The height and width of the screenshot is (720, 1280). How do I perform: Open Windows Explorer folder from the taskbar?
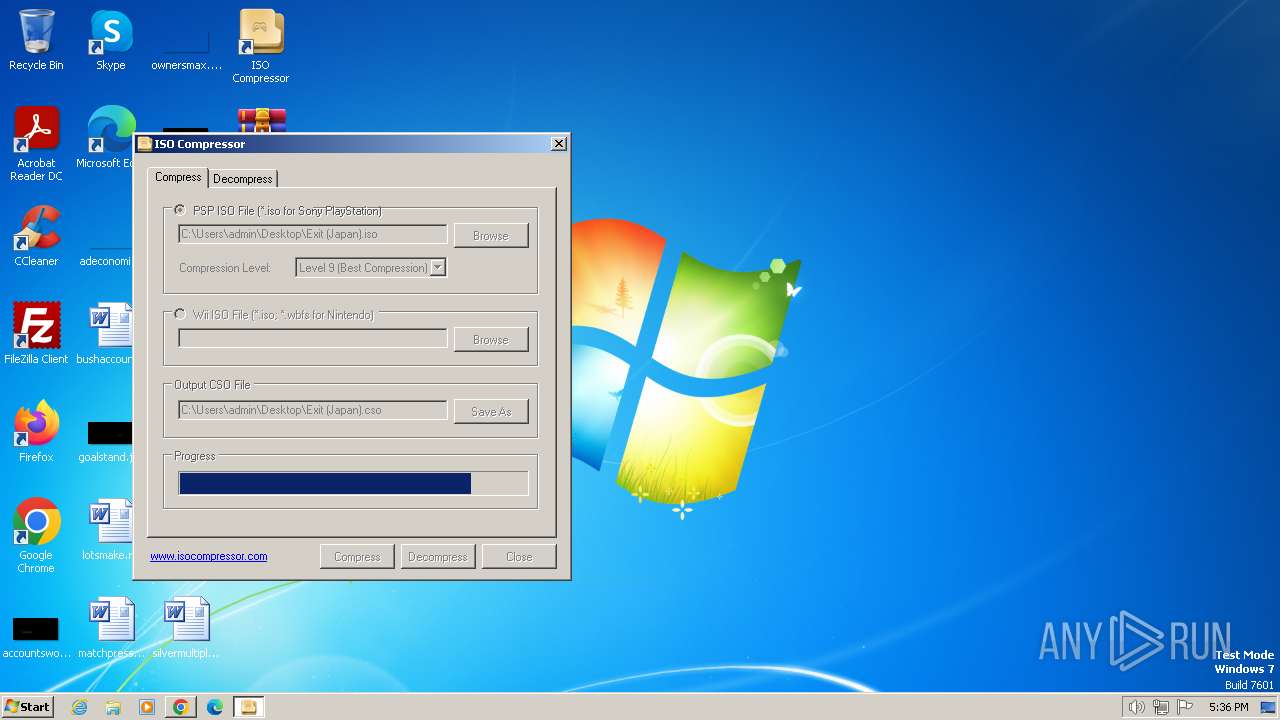click(113, 707)
